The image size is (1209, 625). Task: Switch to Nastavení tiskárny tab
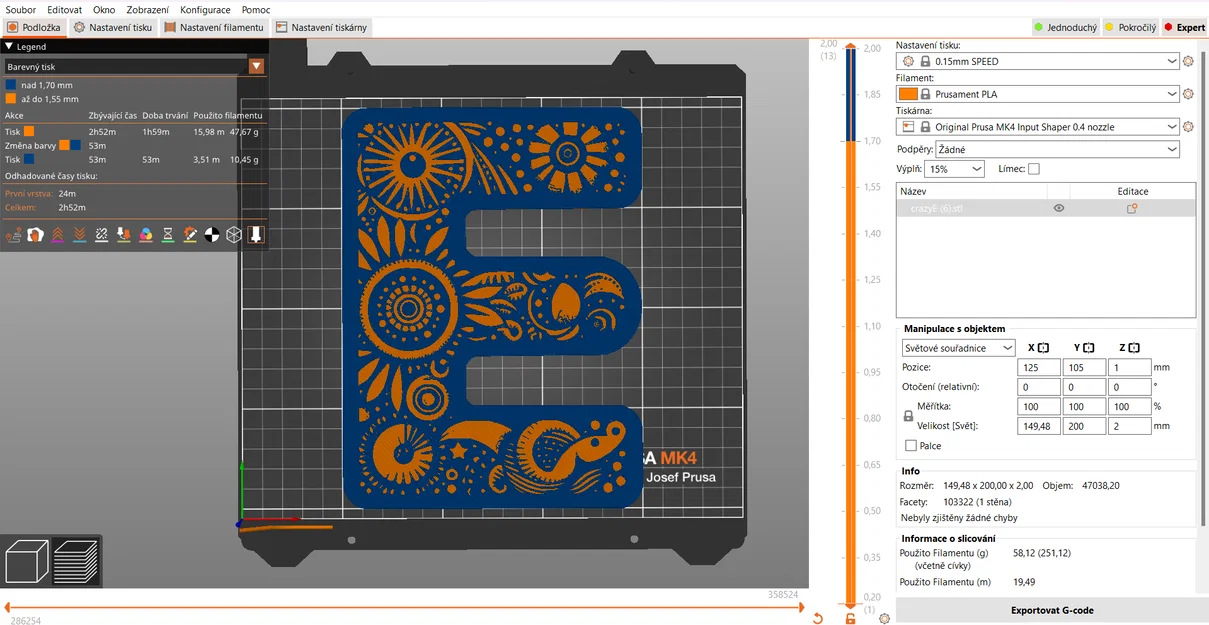click(x=322, y=28)
